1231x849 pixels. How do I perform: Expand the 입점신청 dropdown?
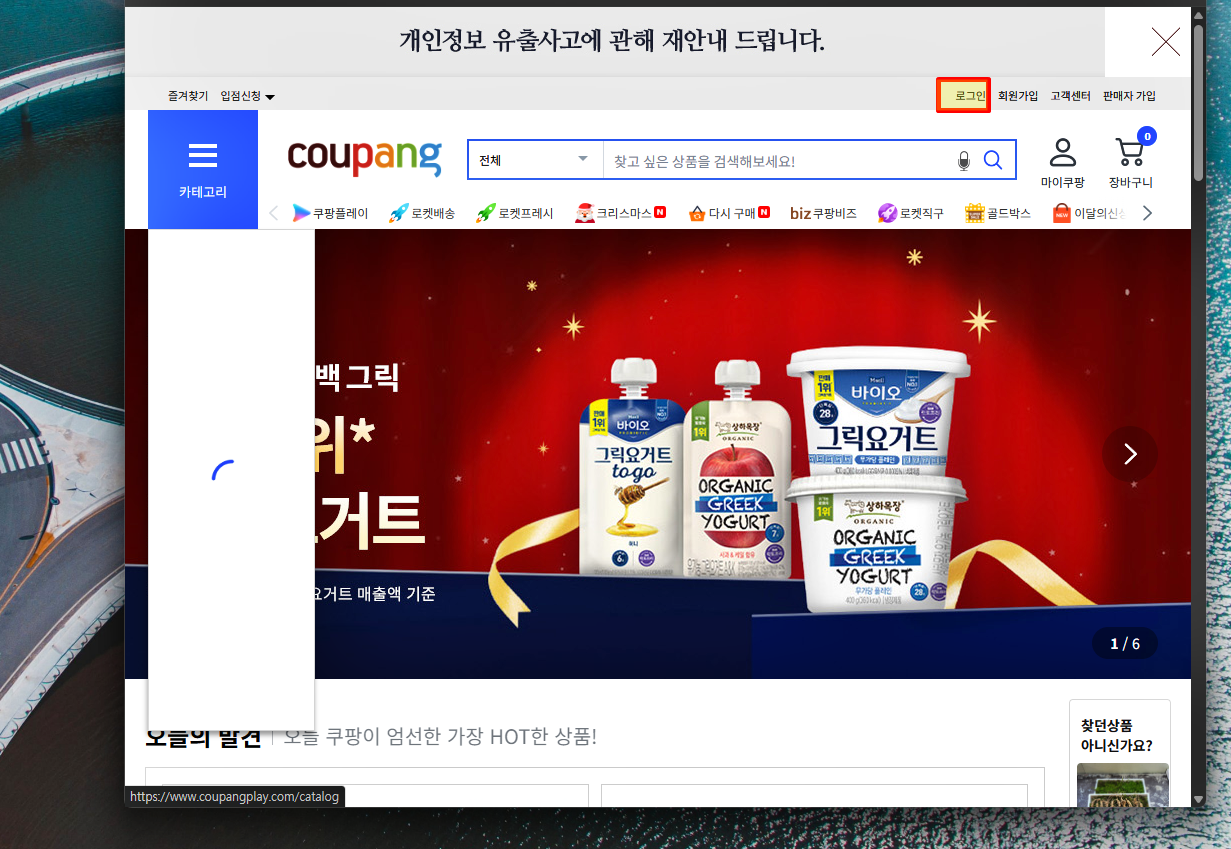247,96
